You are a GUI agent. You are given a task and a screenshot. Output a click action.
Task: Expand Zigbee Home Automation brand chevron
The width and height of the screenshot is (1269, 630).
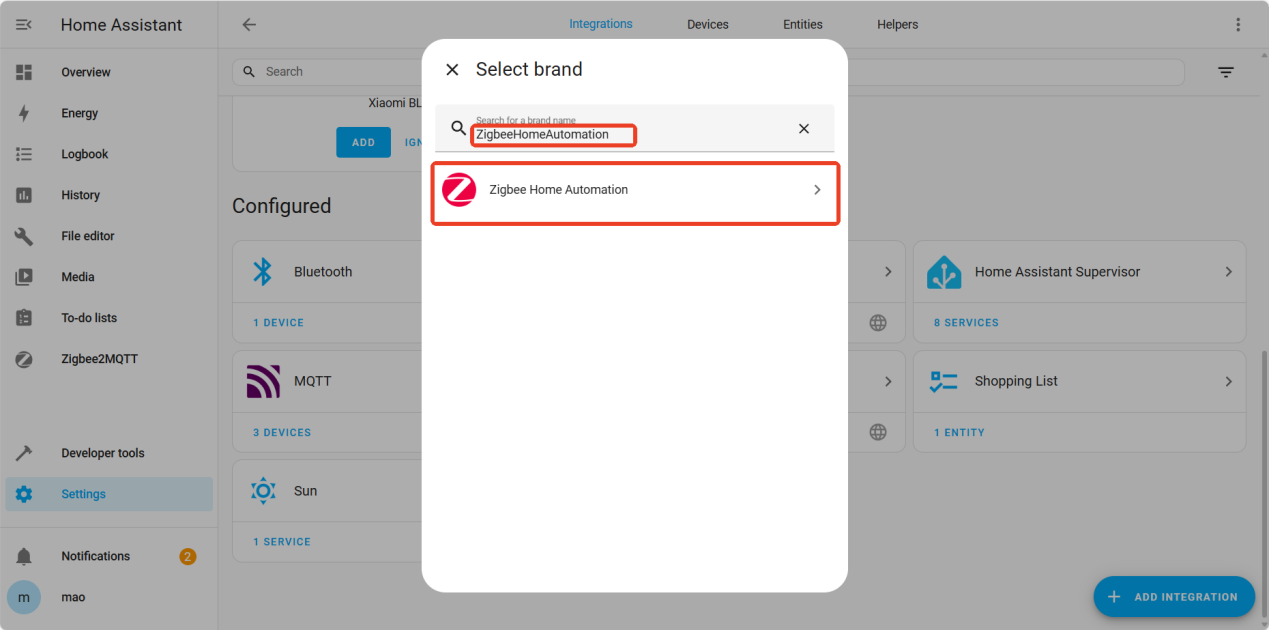[817, 190]
